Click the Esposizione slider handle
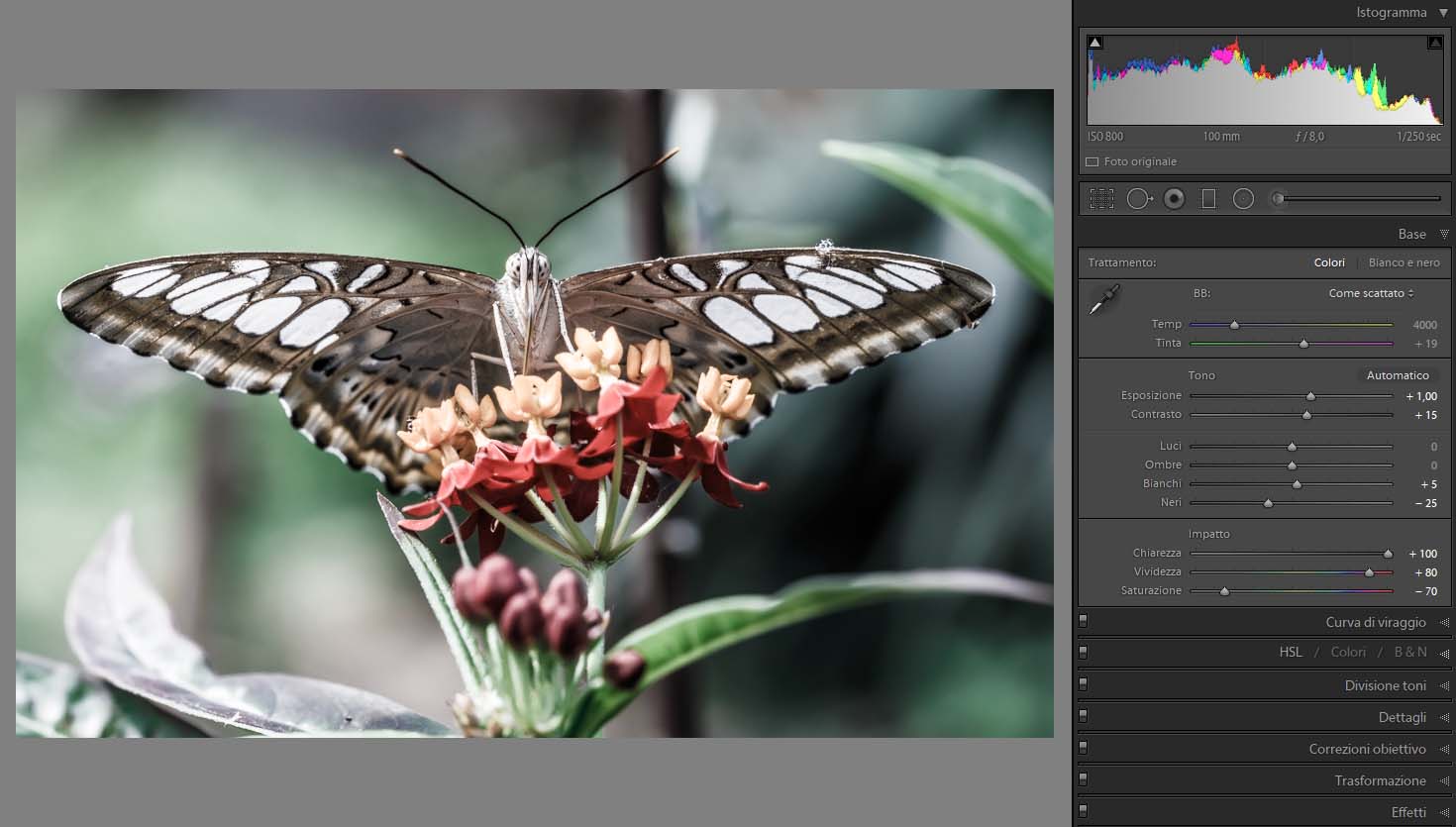1456x827 pixels. click(x=1310, y=396)
